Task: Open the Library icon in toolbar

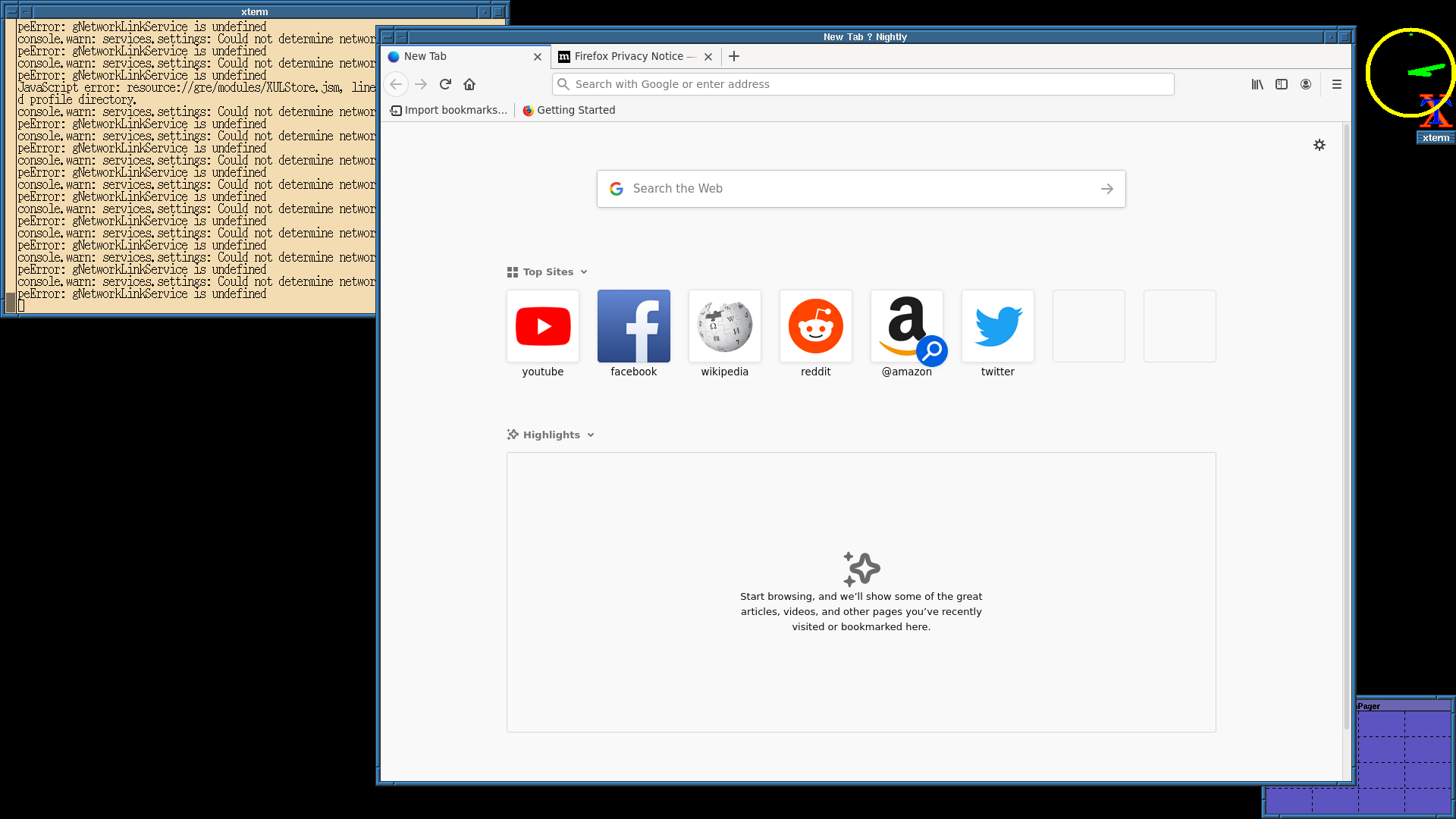Action: pyautogui.click(x=1257, y=84)
